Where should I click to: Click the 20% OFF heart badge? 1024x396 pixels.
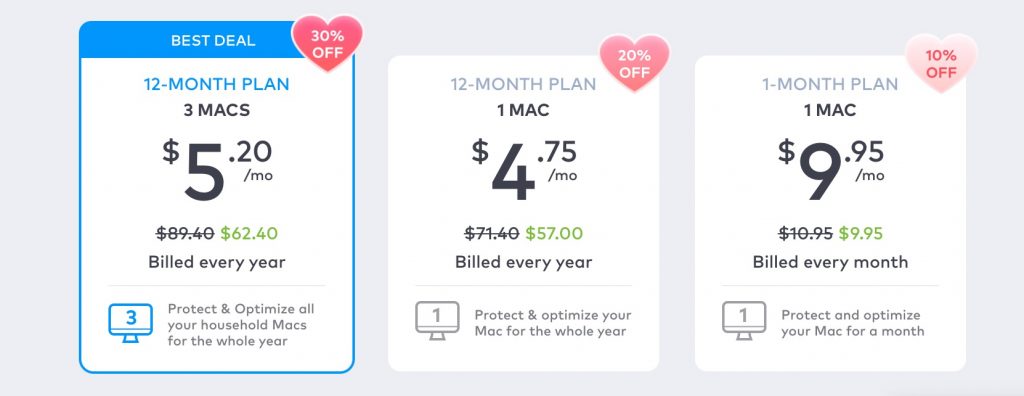point(635,63)
